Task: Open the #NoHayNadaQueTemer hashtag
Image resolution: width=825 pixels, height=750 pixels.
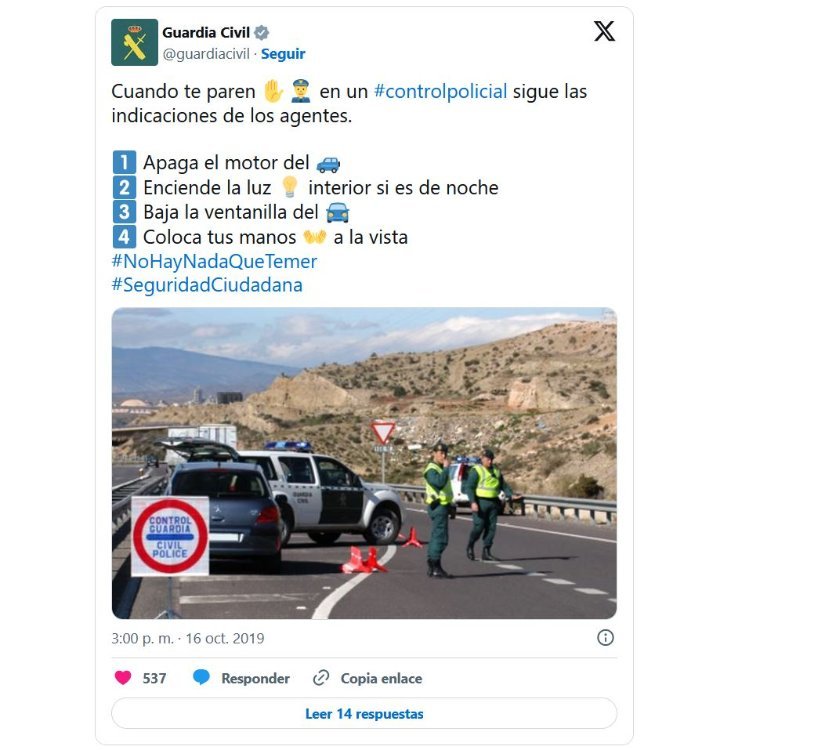Action: point(214,261)
